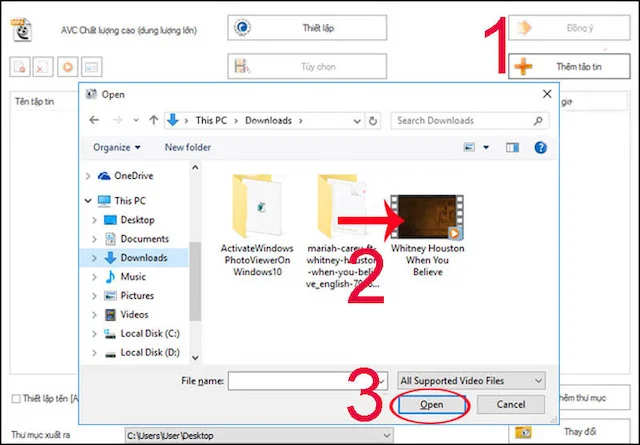Click the Thay đổi button

[569, 432]
